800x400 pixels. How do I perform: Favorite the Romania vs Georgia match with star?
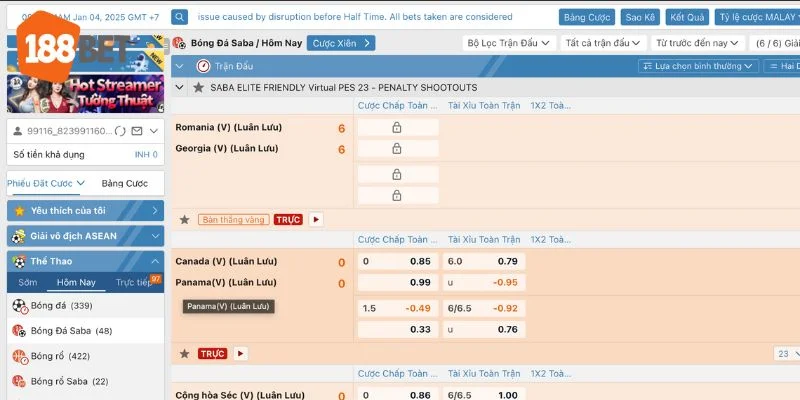click(184, 219)
